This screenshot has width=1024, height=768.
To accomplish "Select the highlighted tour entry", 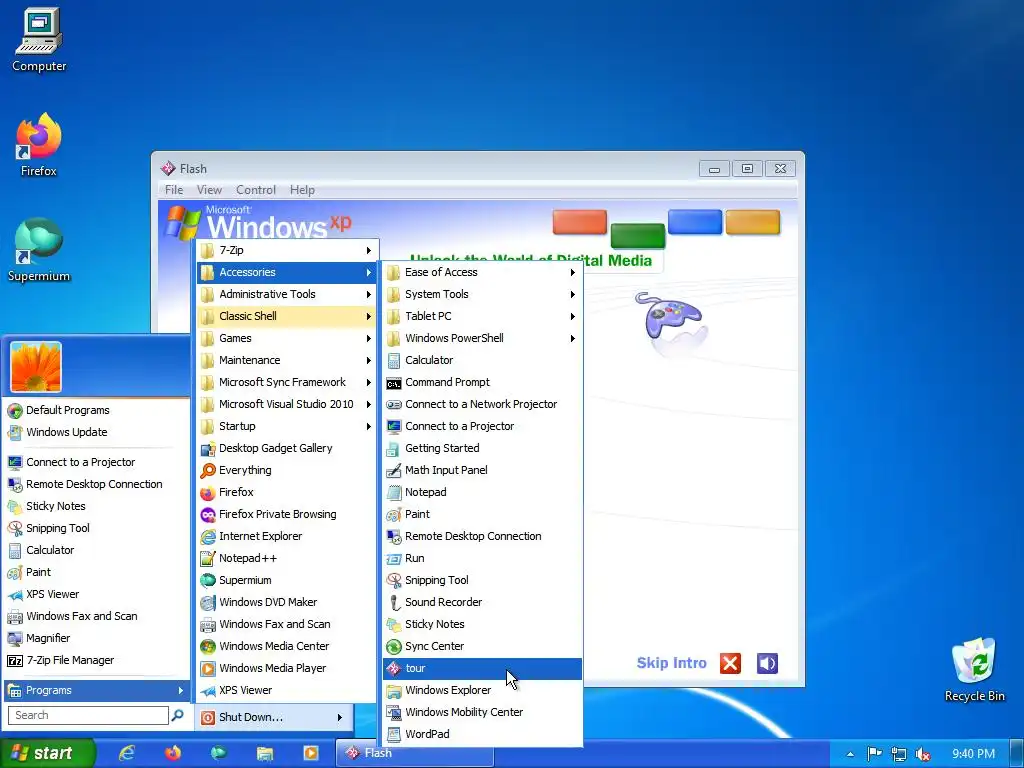I will (x=482, y=668).
